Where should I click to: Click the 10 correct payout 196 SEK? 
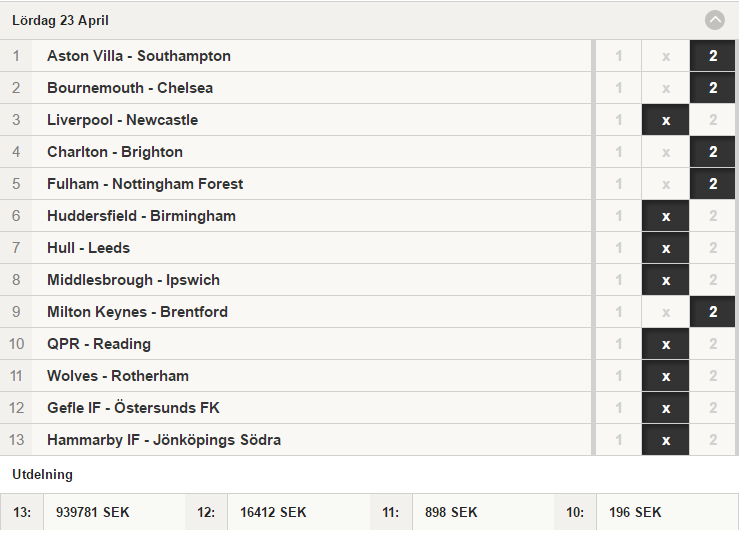(x=635, y=512)
